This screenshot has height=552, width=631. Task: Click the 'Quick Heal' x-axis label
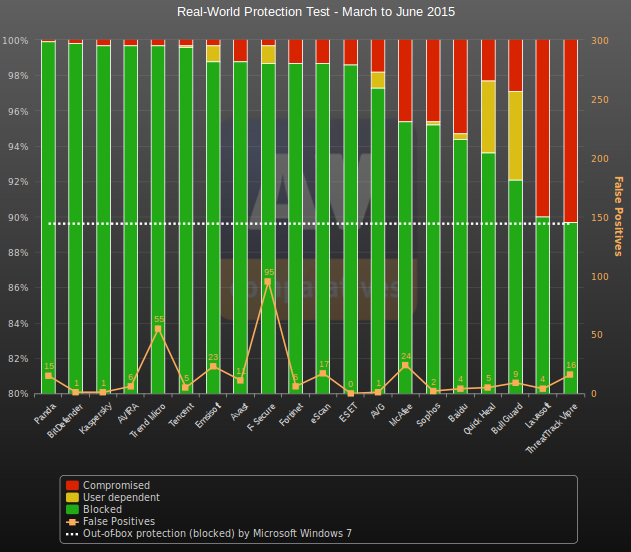pos(479,418)
